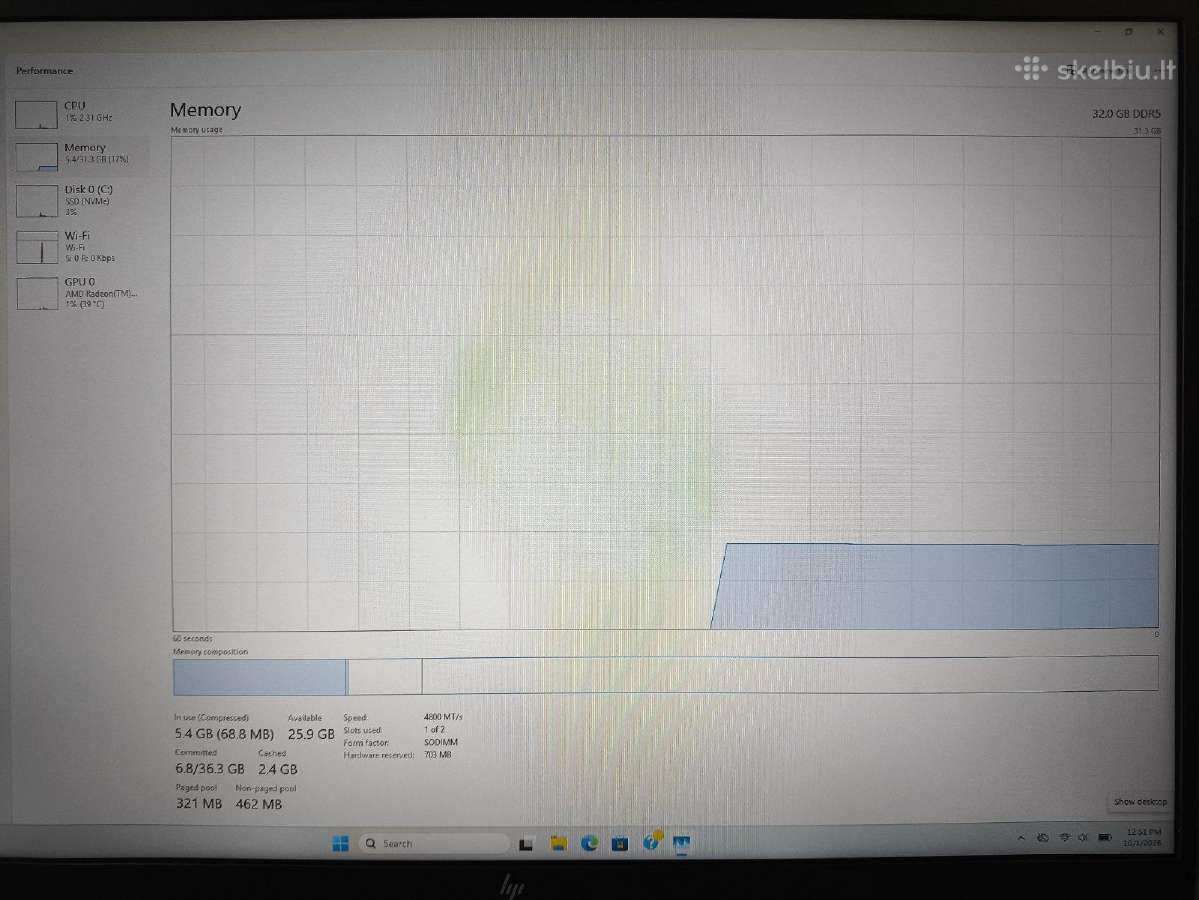
Task: Click the Non-paged pool value 462 MB
Action: pos(258,804)
